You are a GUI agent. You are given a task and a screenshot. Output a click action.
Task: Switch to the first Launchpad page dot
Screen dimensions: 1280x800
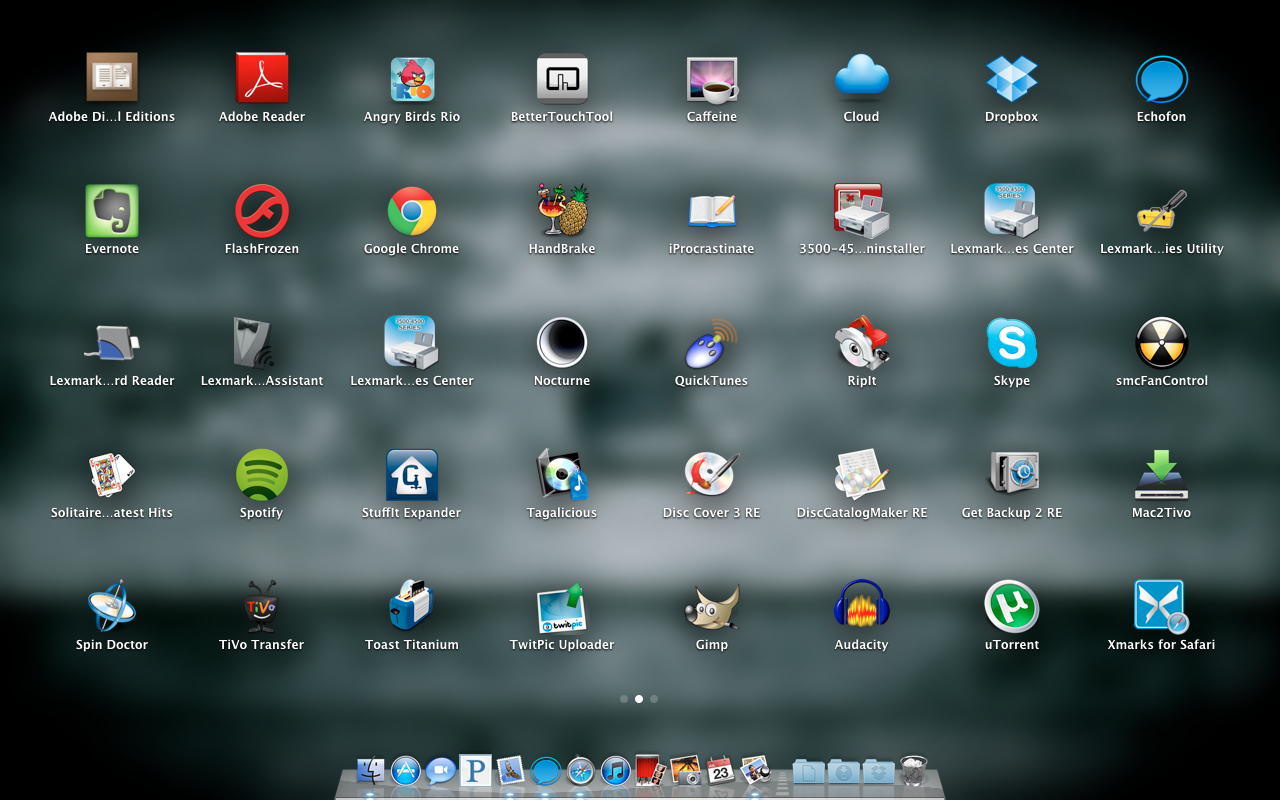click(624, 699)
